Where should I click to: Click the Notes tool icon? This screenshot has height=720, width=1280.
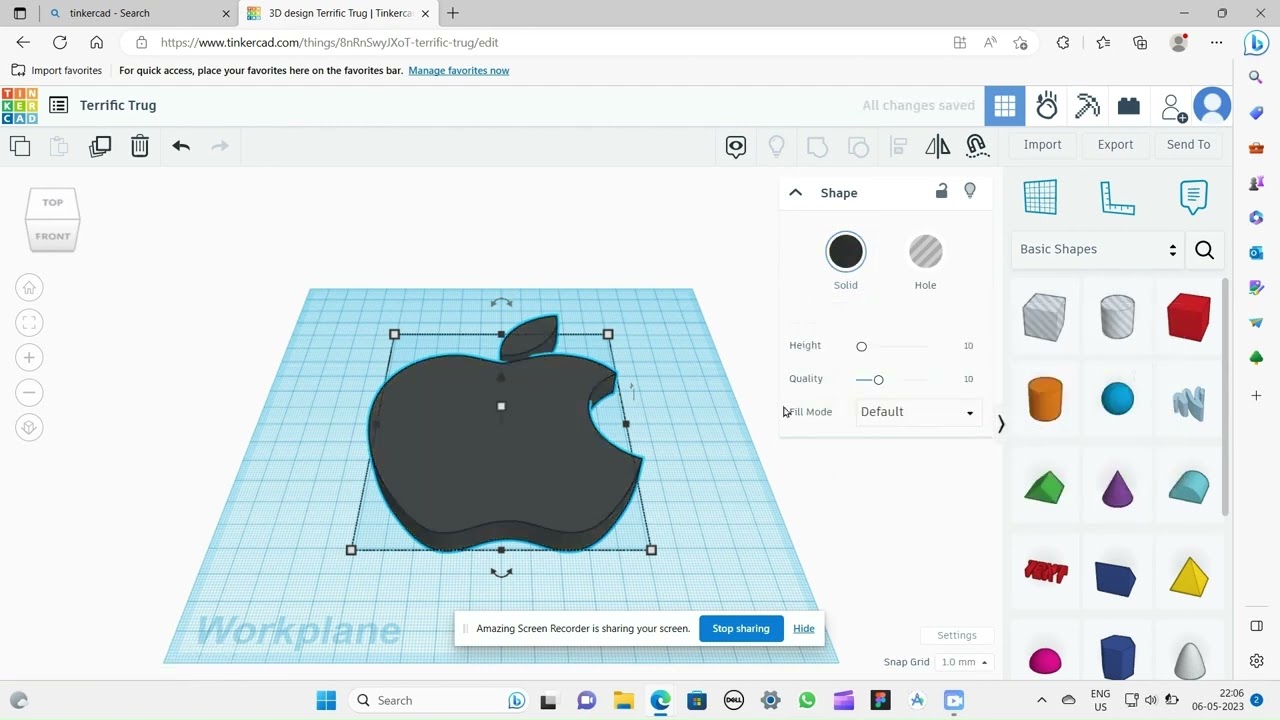pos(1193,197)
